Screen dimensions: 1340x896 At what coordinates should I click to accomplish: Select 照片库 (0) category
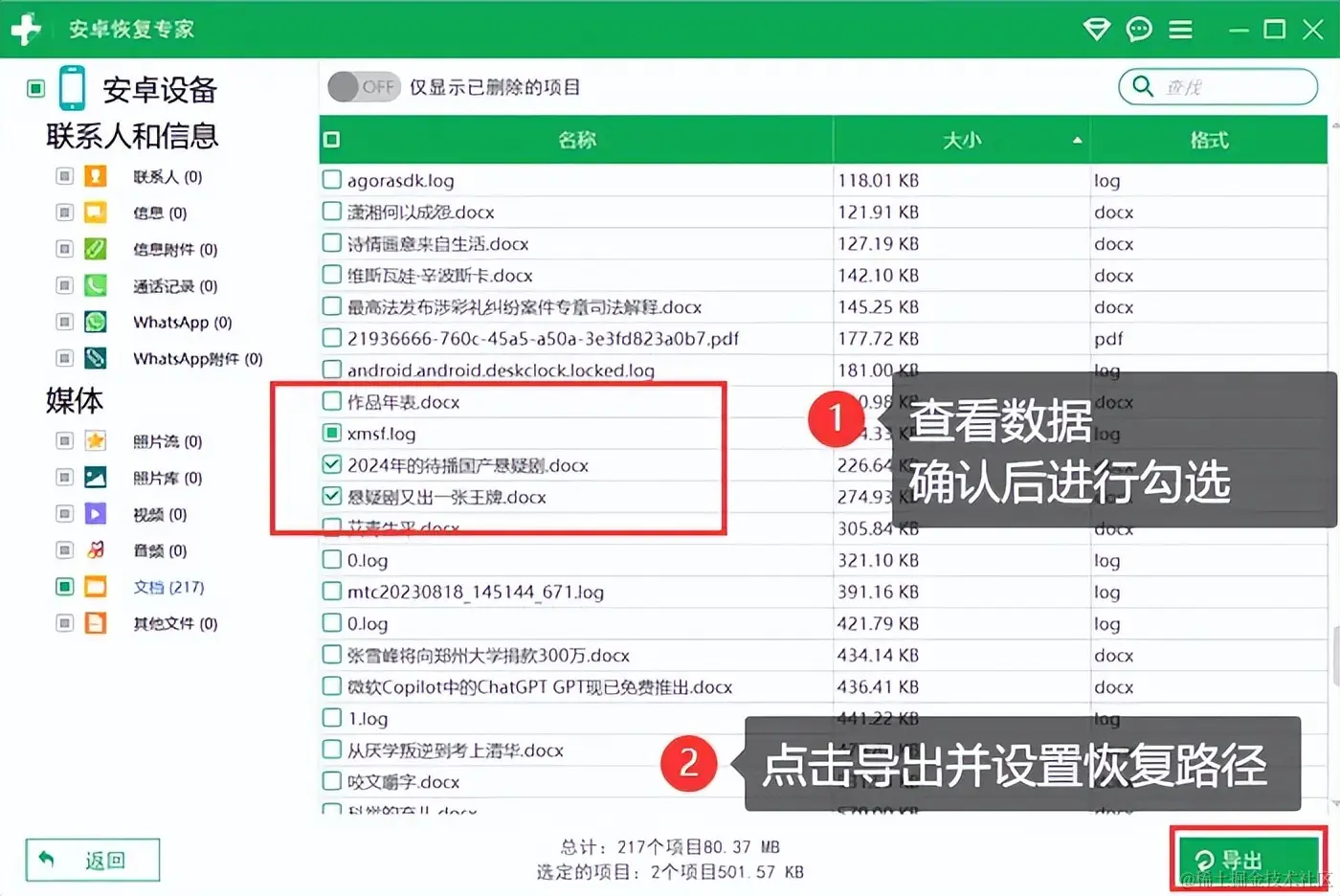[167, 478]
